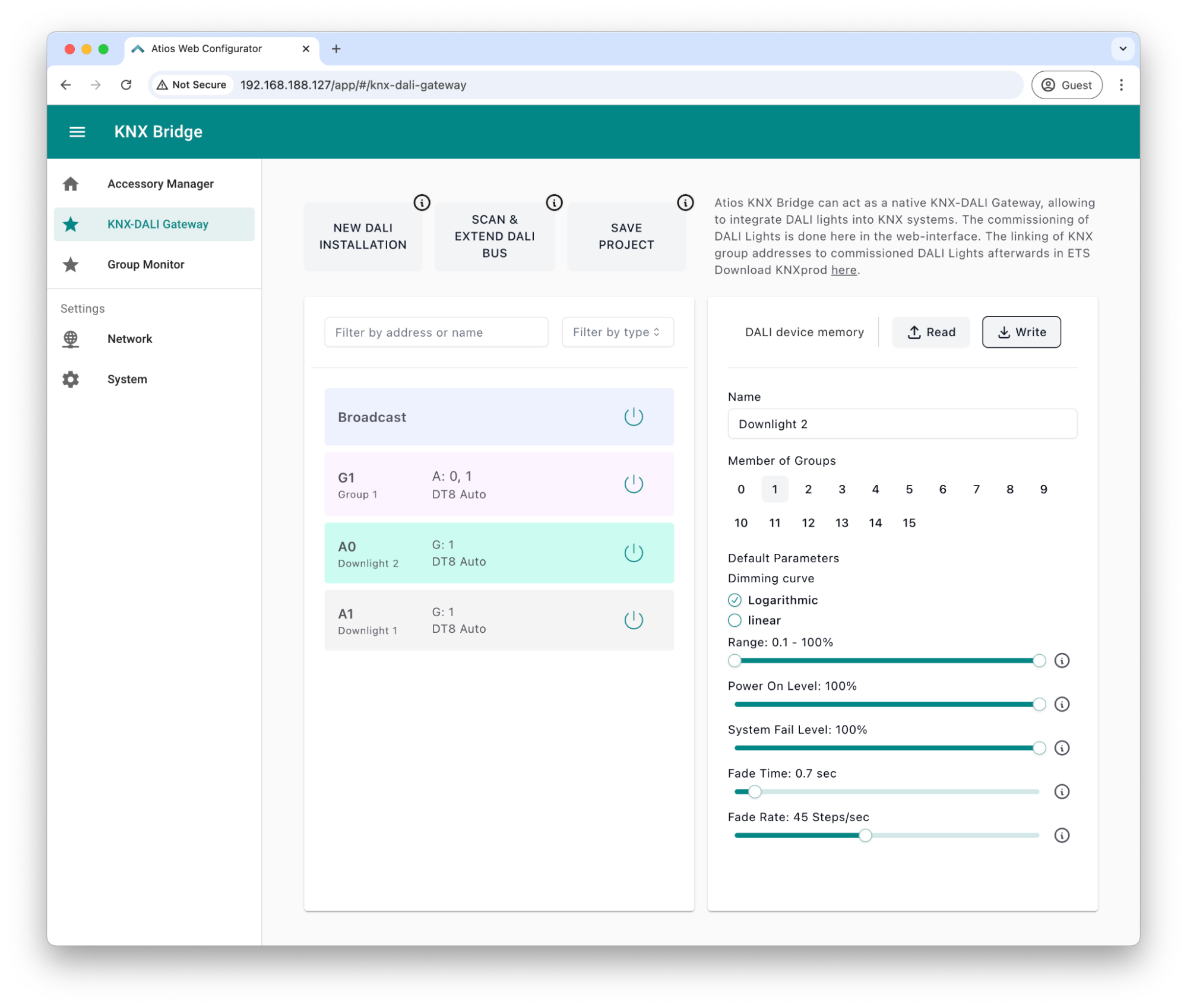The height and width of the screenshot is (1008, 1187).
Task: Select the A1 Downlight 1 row
Action: coord(499,620)
